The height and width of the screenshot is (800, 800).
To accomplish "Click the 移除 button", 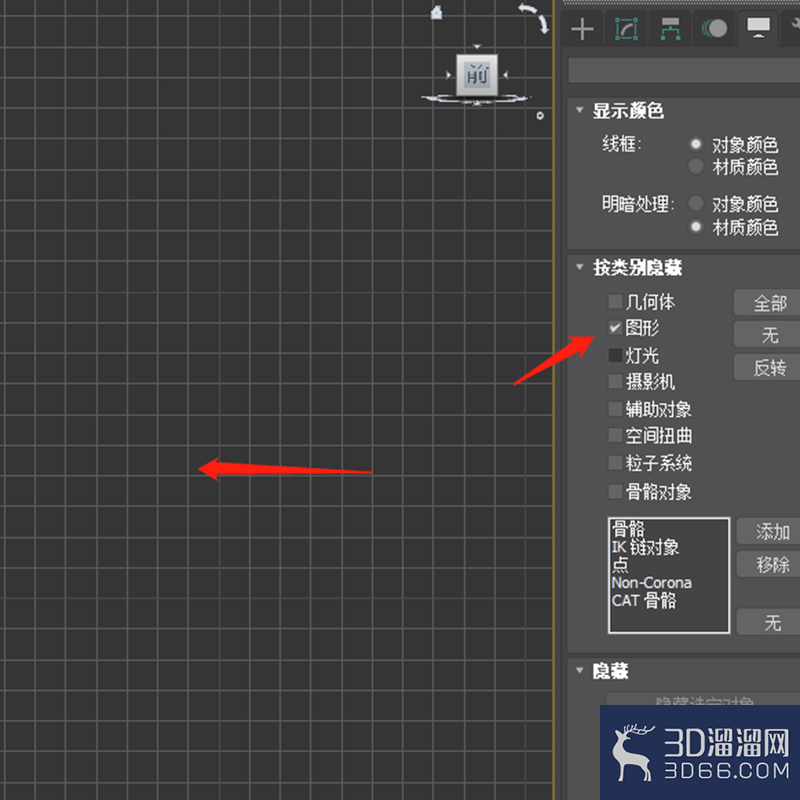I will 769,564.
